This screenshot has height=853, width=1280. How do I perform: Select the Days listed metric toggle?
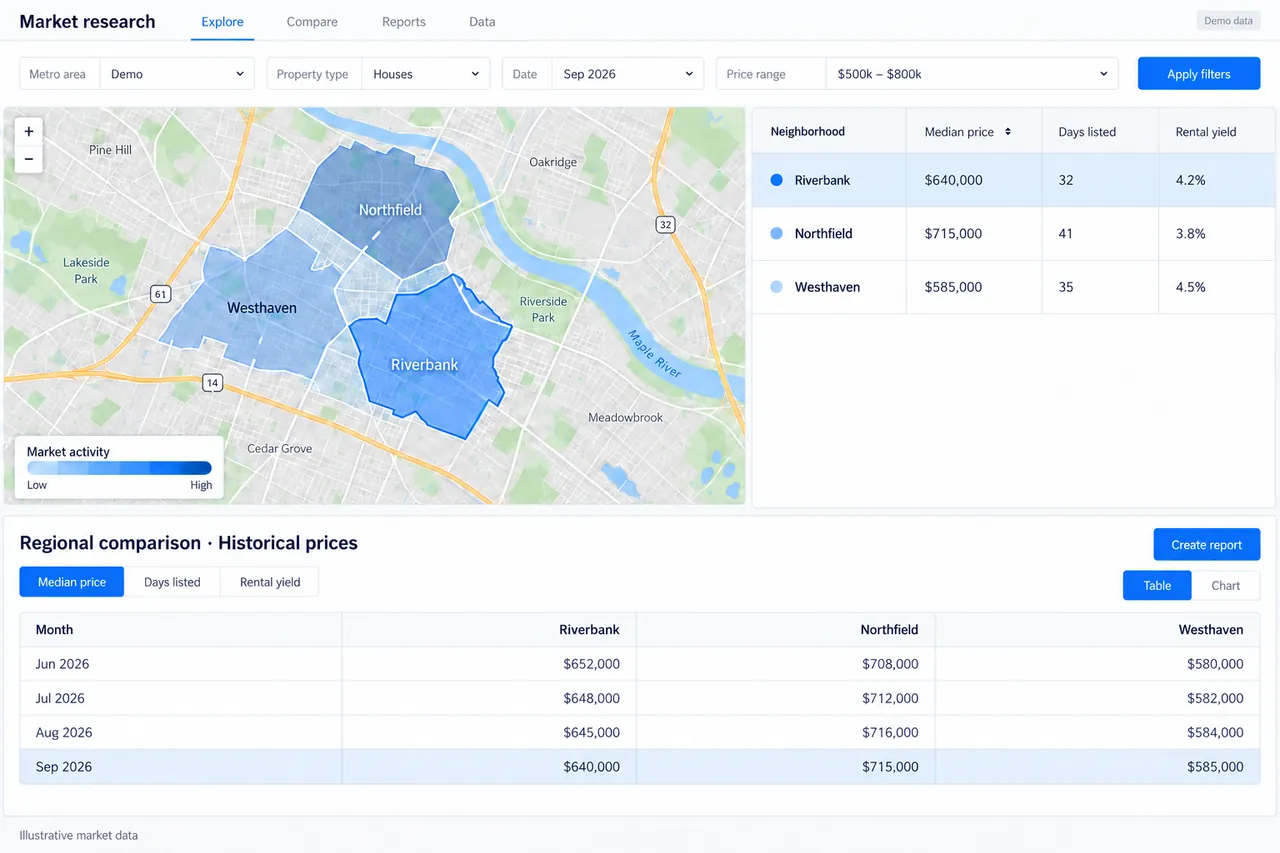tap(172, 582)
